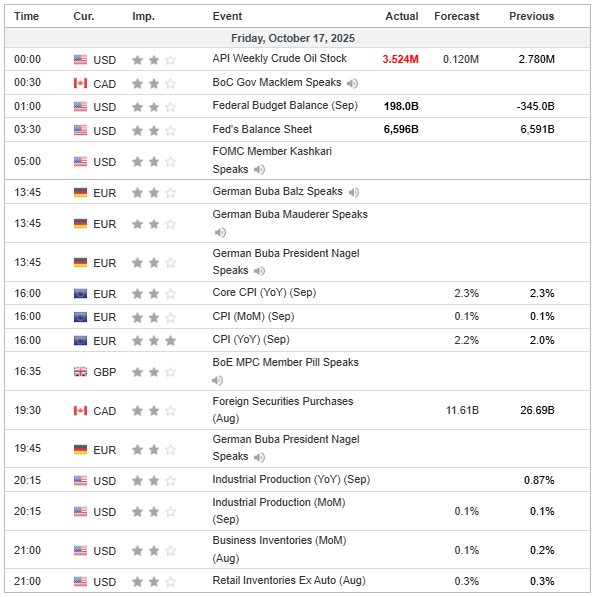Open FOMC Member Kashkari Speaks event
This screenshot has width=595, height=597.
(272, 160)
